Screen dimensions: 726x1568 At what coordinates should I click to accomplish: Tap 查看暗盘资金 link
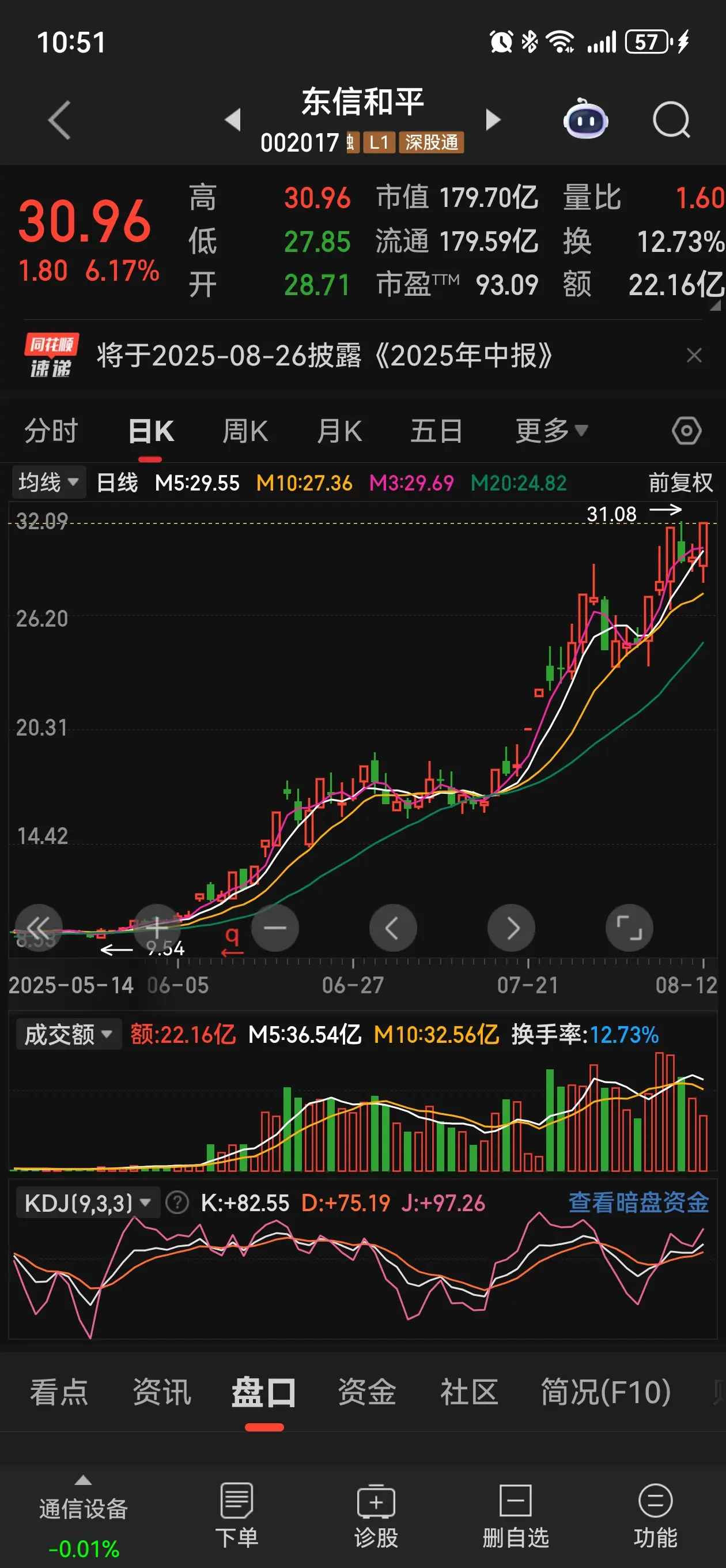pyautogui.click(x=638, y=1203)
